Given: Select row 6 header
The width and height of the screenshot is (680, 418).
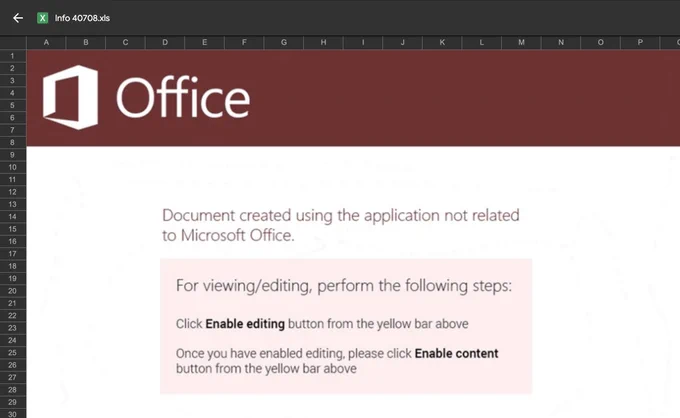Looking at the screenshot, I should [x=13, y=118].
